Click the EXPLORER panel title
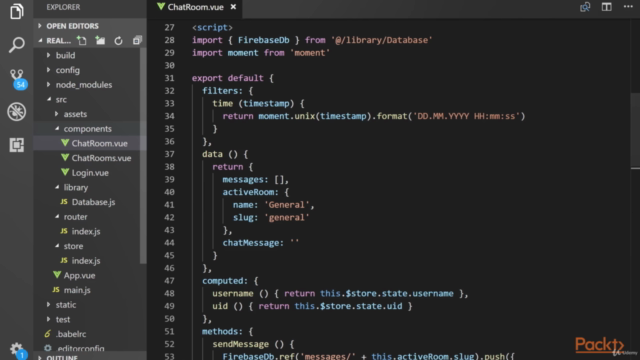Viewport: 640px width, 360px height. coord(63,7)
